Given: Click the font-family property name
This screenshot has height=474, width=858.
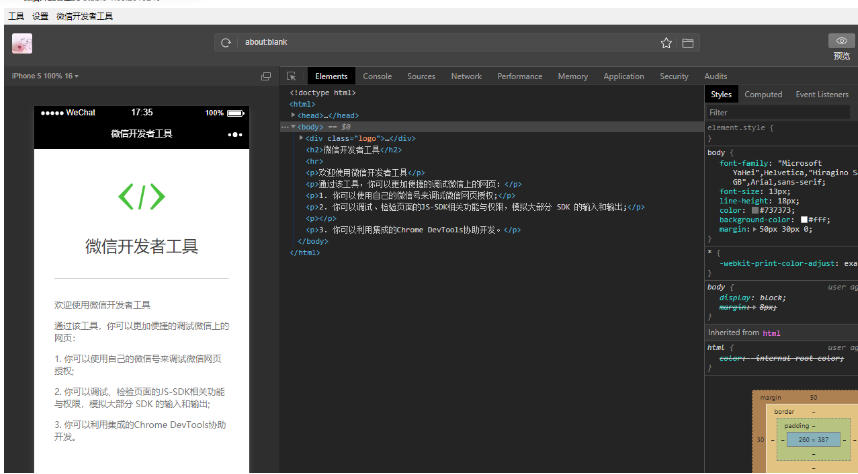Looking at the screenshot, I should [x=743, y=163].
